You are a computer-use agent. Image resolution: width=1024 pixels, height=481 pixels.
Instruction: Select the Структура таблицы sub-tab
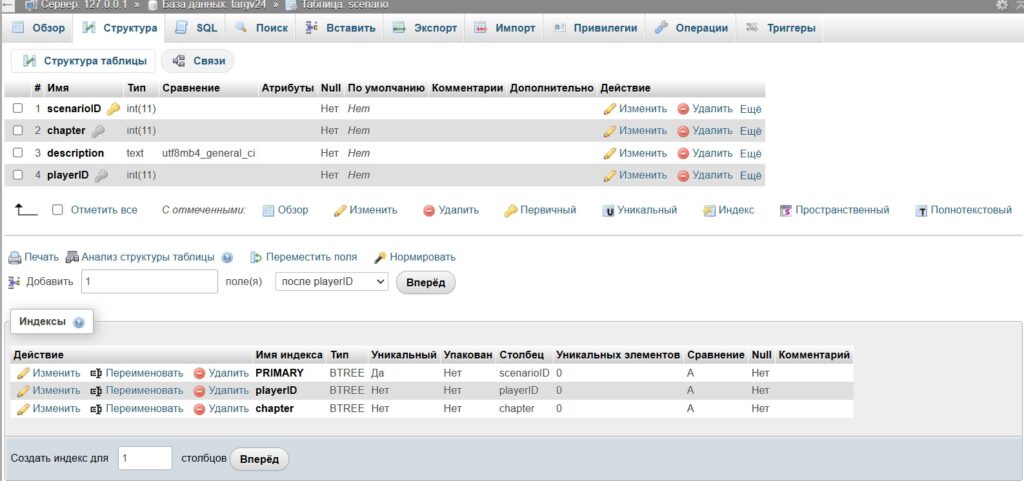click(84, 61)
